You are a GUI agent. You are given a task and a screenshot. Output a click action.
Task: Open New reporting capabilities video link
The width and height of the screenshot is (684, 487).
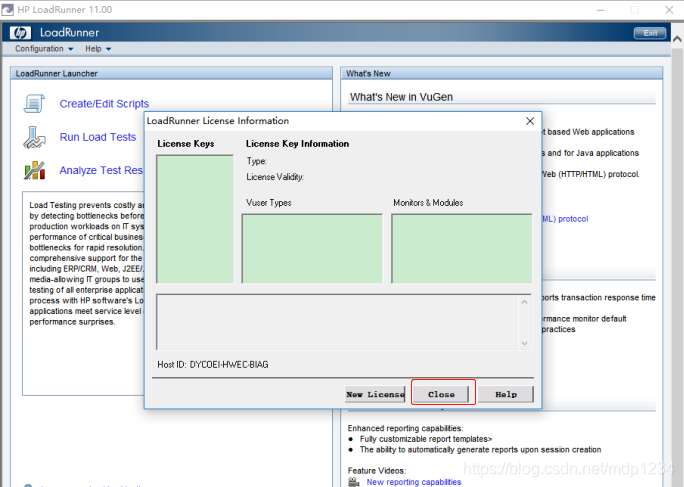coord(414,482)
